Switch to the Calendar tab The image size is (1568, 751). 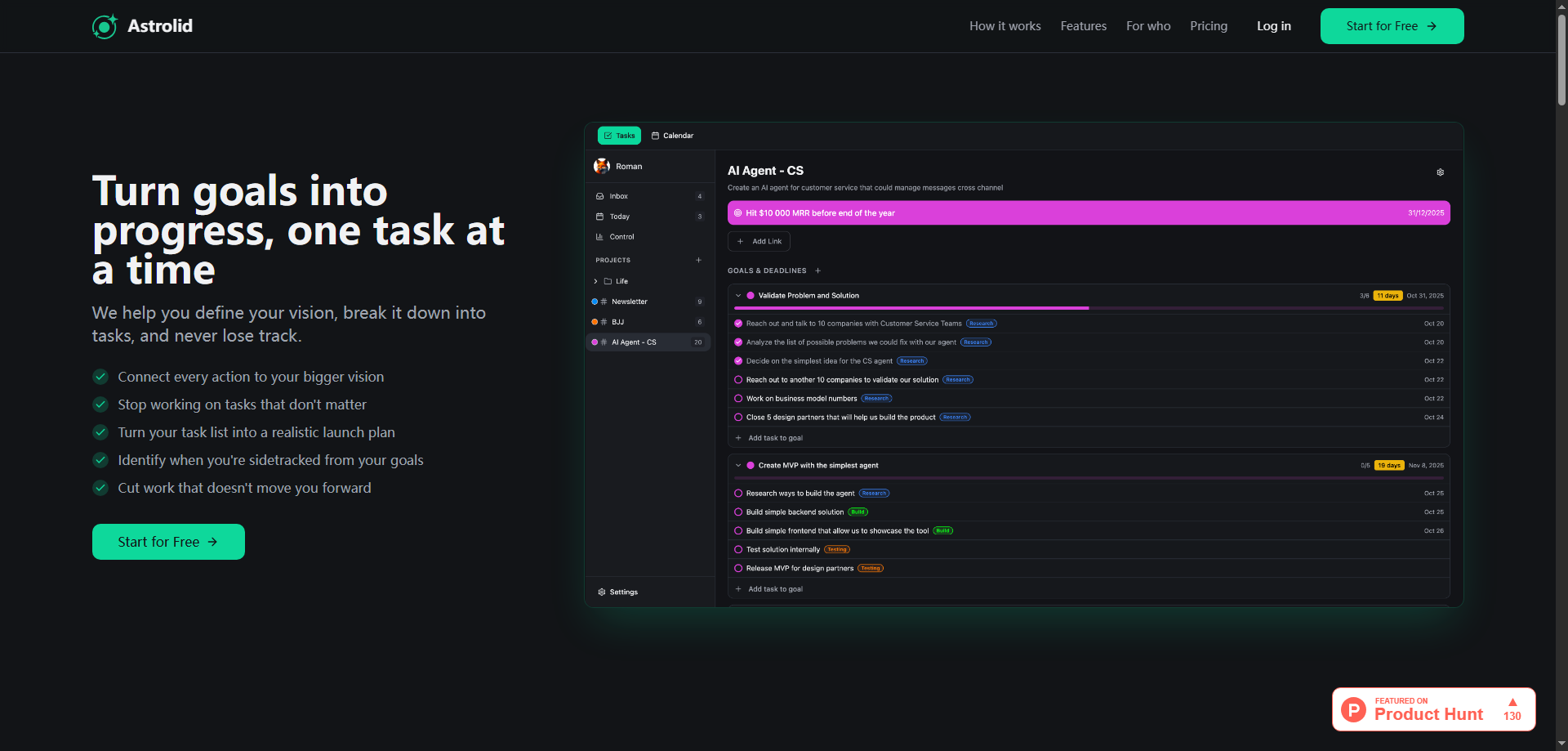tap(672, 135)
